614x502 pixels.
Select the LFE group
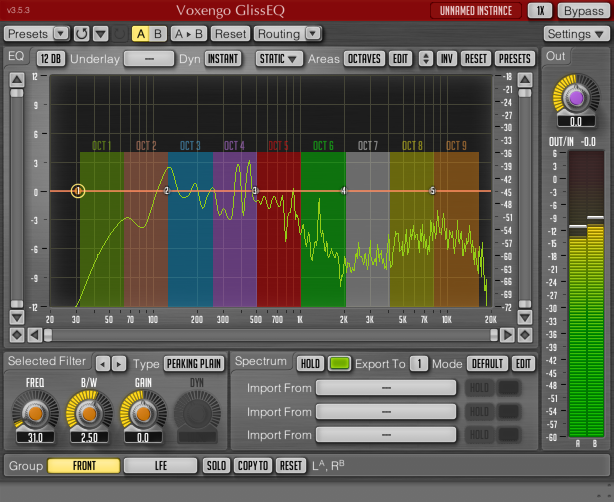pos(161,466)
